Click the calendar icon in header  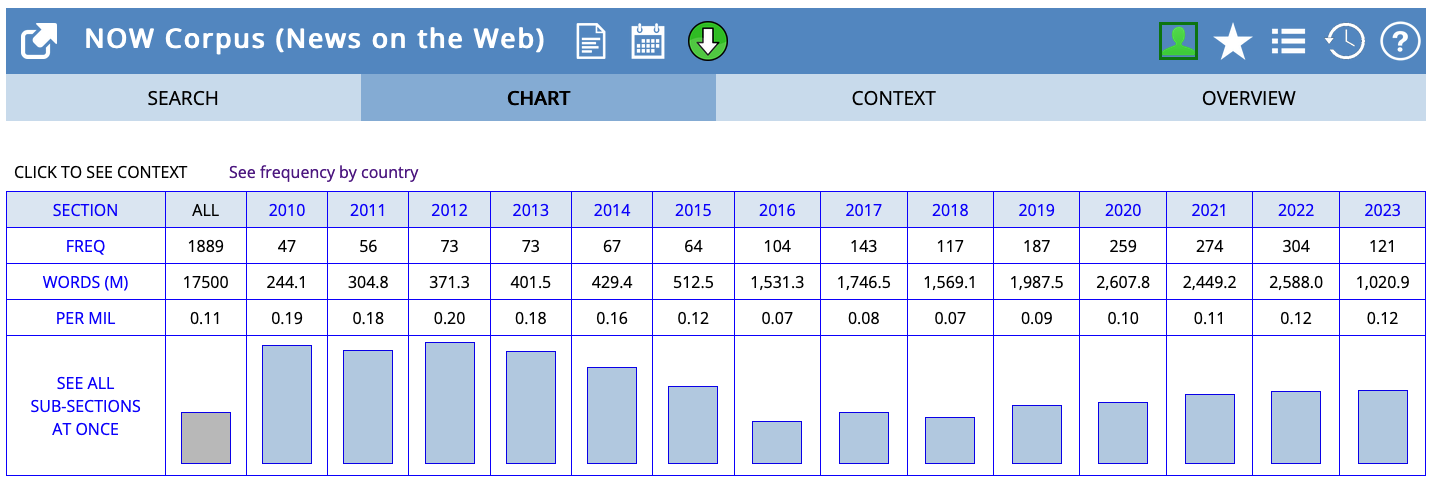[x=648, y=41]
